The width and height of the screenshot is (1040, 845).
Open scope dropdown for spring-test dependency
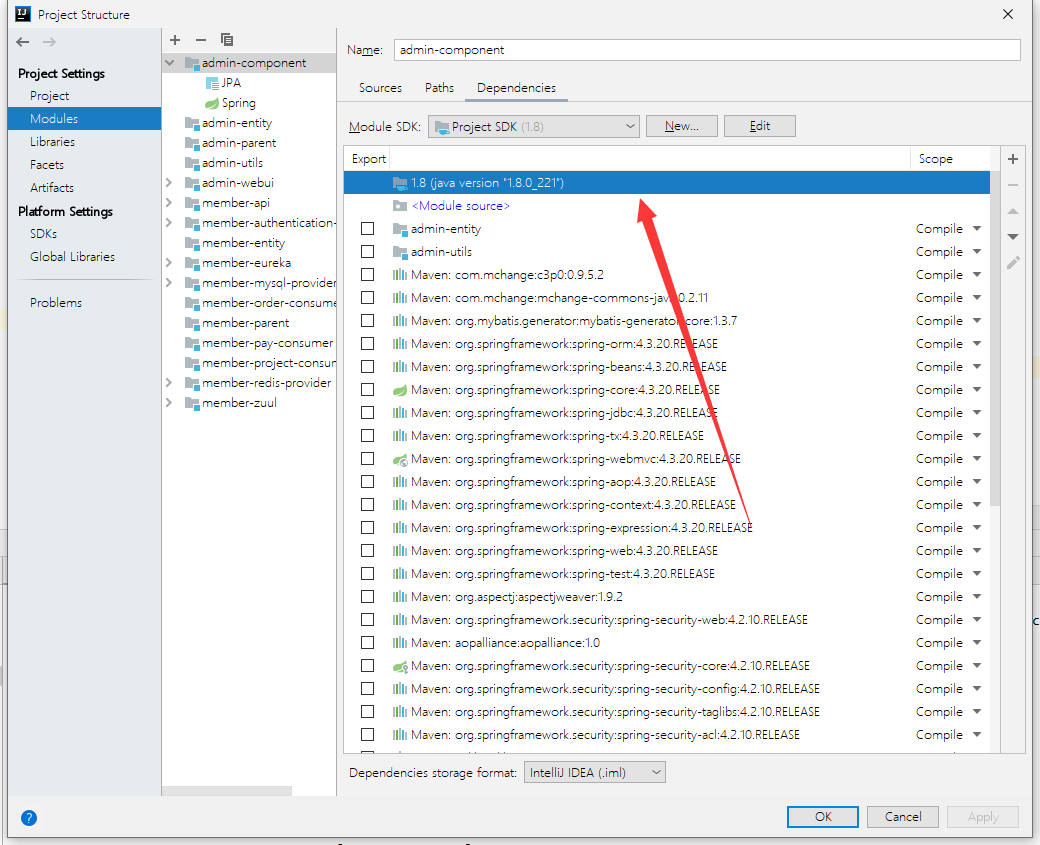(977, 574)
